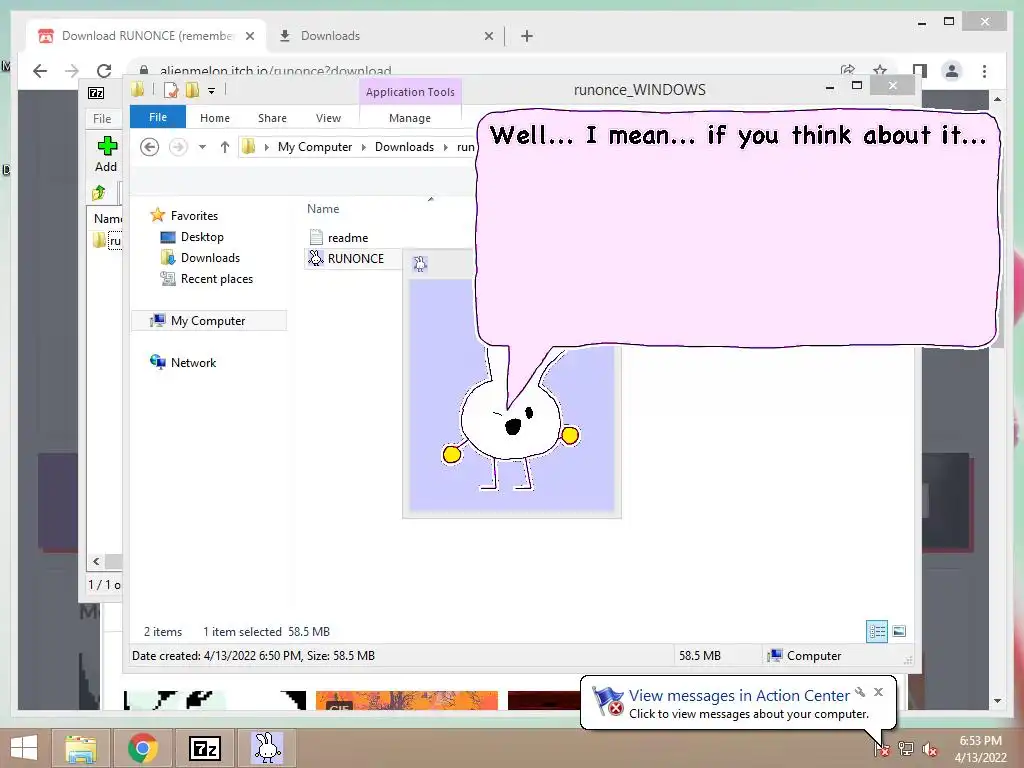Click Chrome back button
The image size is (1024, 768).
40,71
